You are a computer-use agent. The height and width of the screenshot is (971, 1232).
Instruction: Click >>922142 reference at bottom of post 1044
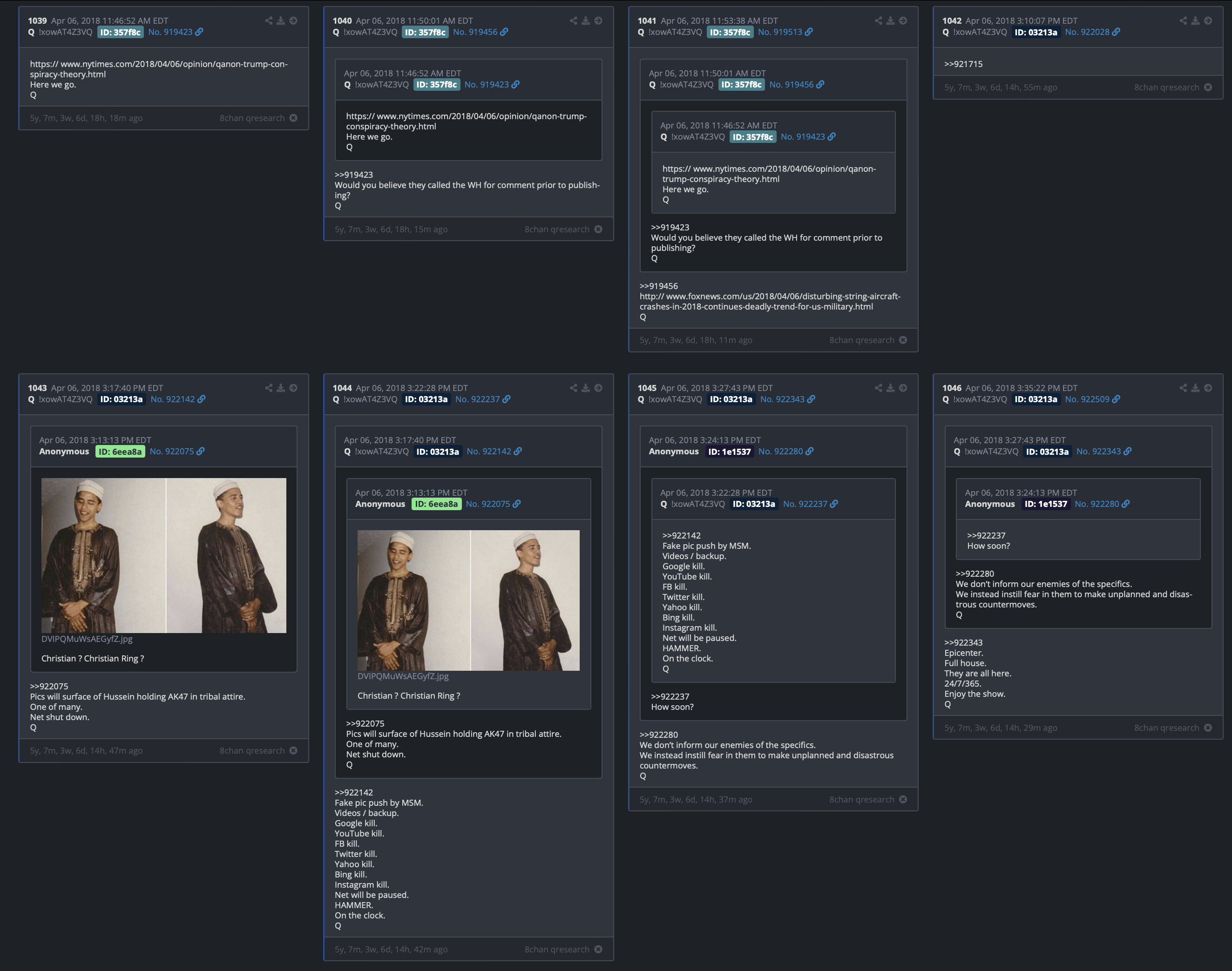(353, 793)
